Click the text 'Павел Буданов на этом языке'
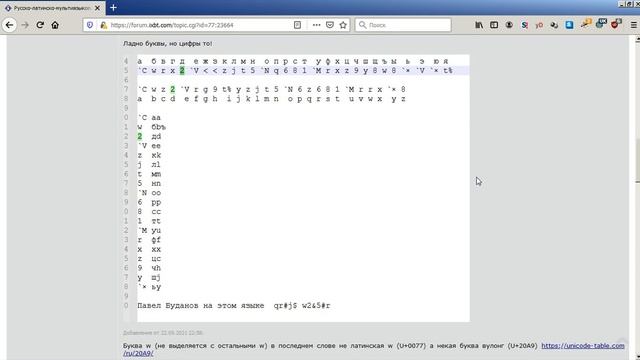Viewport: 640px width, 360px height. pyautogui.click(x=200, y=305)
